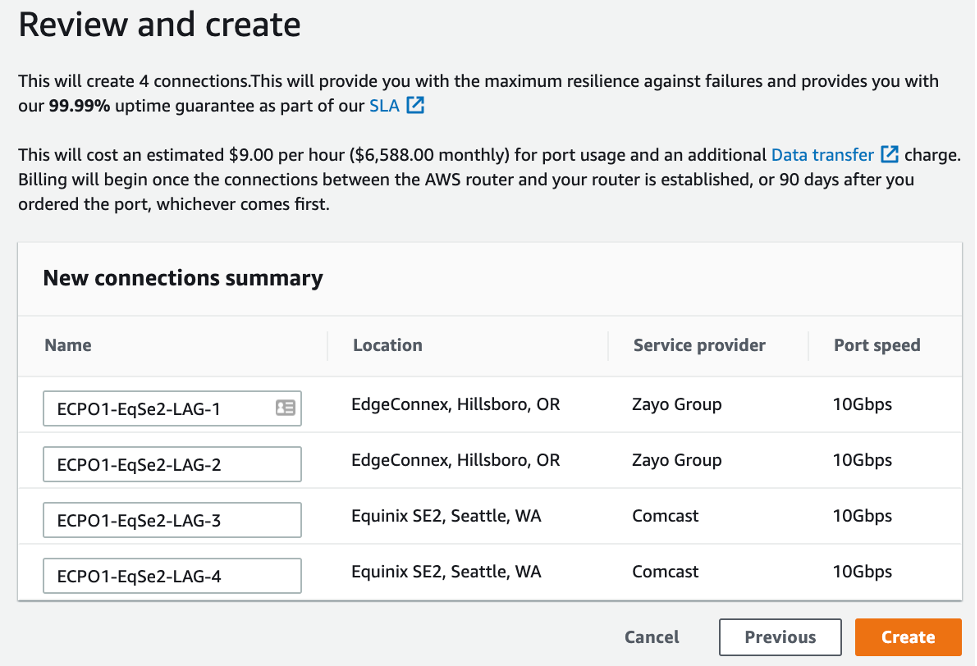Open the SLA link
Viewport: 977px width, 666px height.
point(384,105)
